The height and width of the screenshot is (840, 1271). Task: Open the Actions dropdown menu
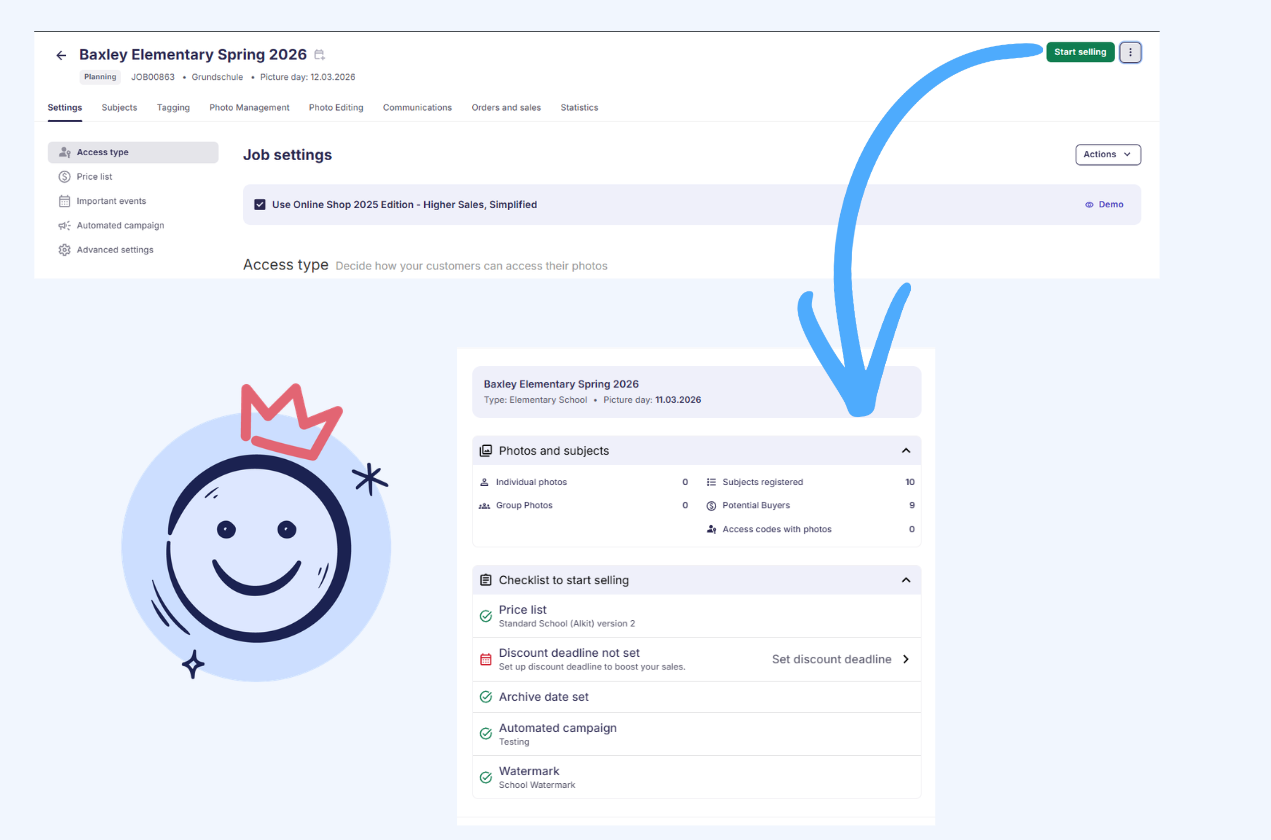(x=1107, y=154)
